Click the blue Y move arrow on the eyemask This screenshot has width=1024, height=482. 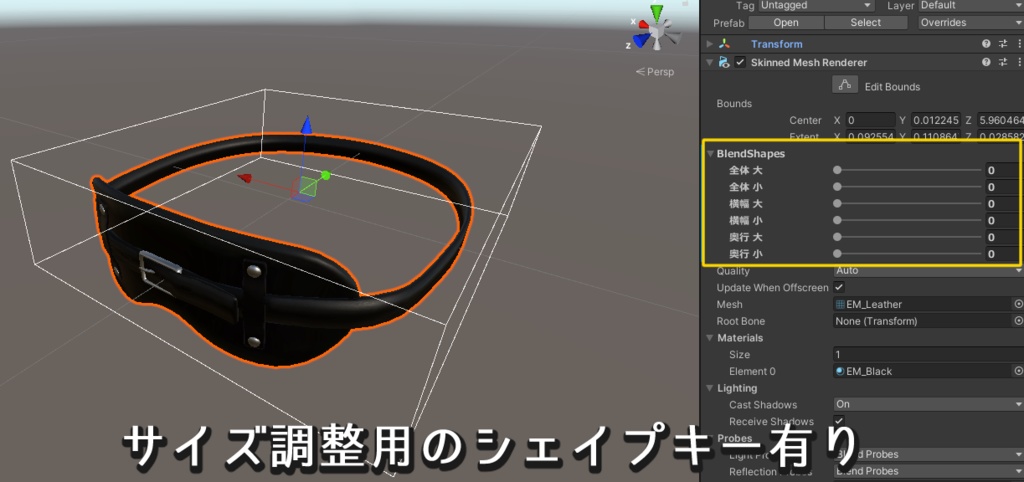(x=306, y=125)
